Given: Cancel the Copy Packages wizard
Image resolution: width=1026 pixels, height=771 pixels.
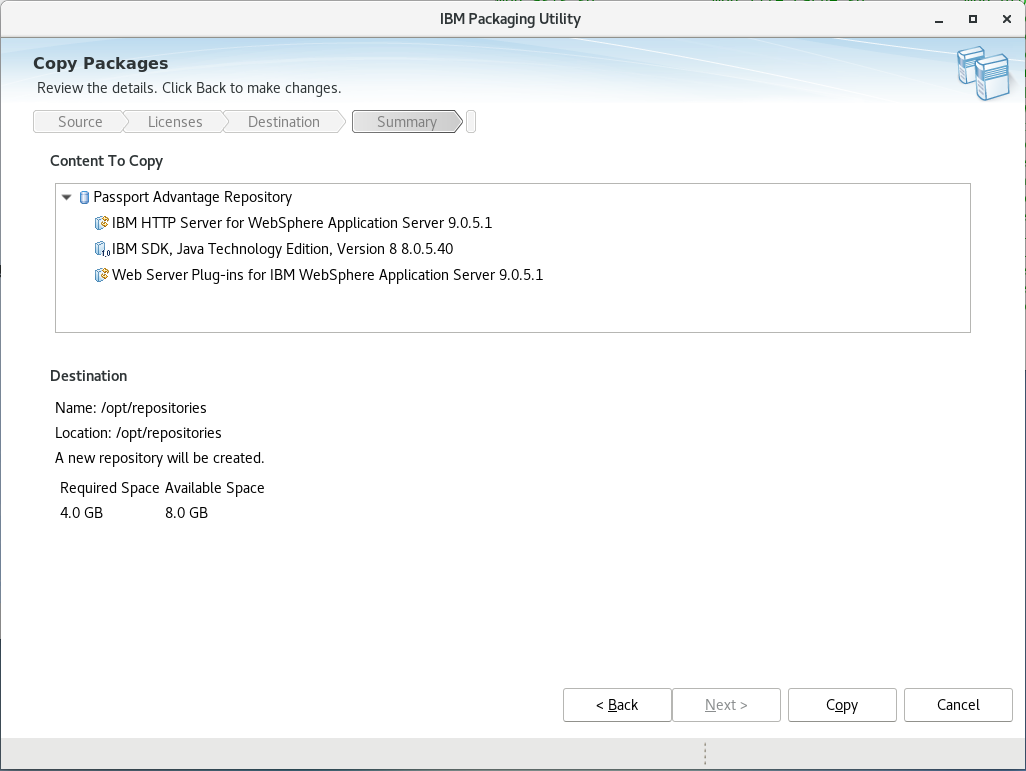Looking at the screenshot, I should 958,705.
